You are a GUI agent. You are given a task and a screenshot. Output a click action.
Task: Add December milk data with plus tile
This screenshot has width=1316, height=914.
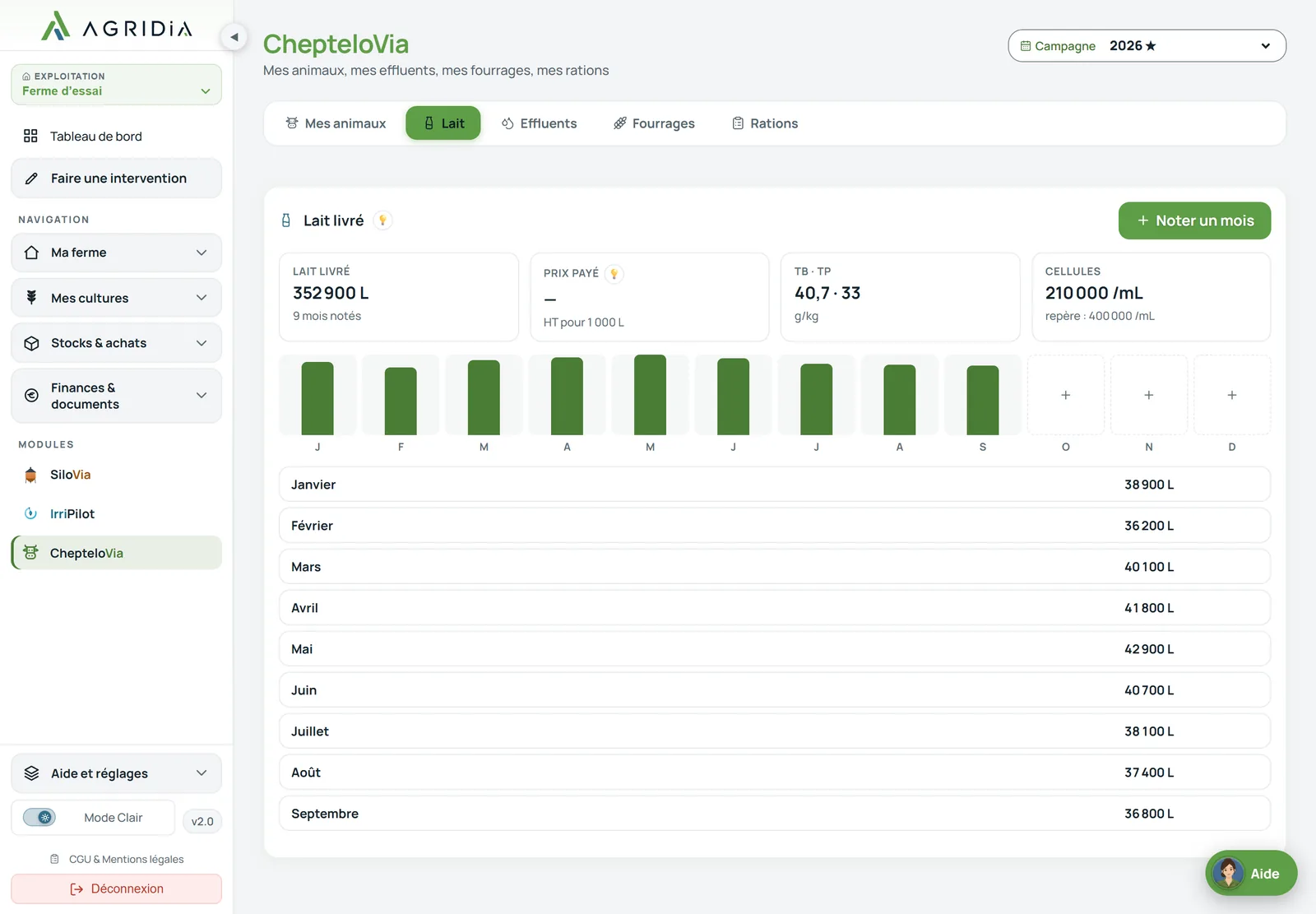1232,395
